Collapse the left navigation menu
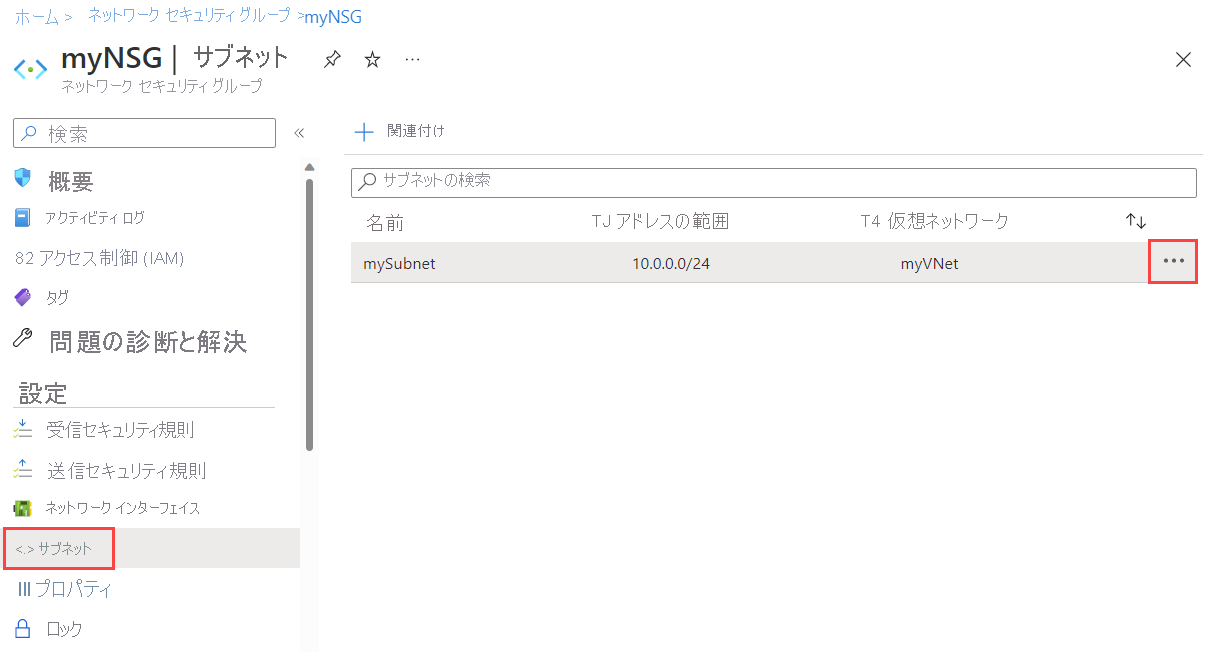 298,133
